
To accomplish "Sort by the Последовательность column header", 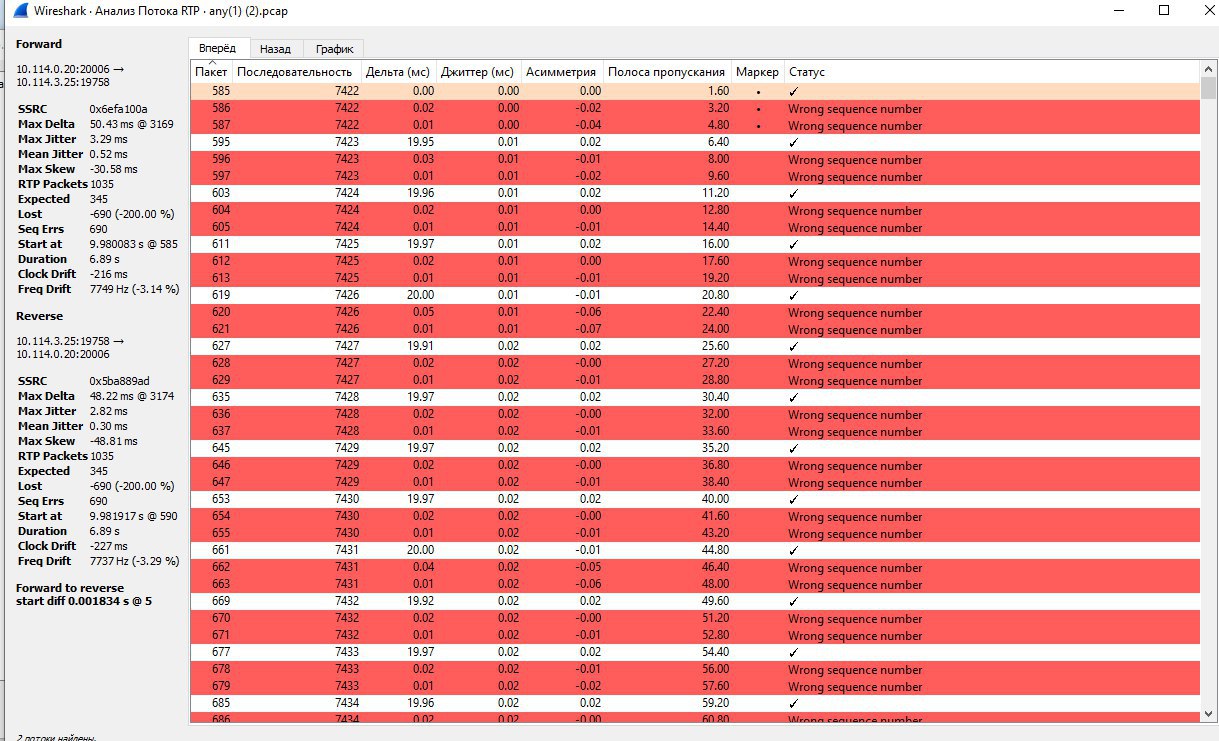I will tap(295, 72).
